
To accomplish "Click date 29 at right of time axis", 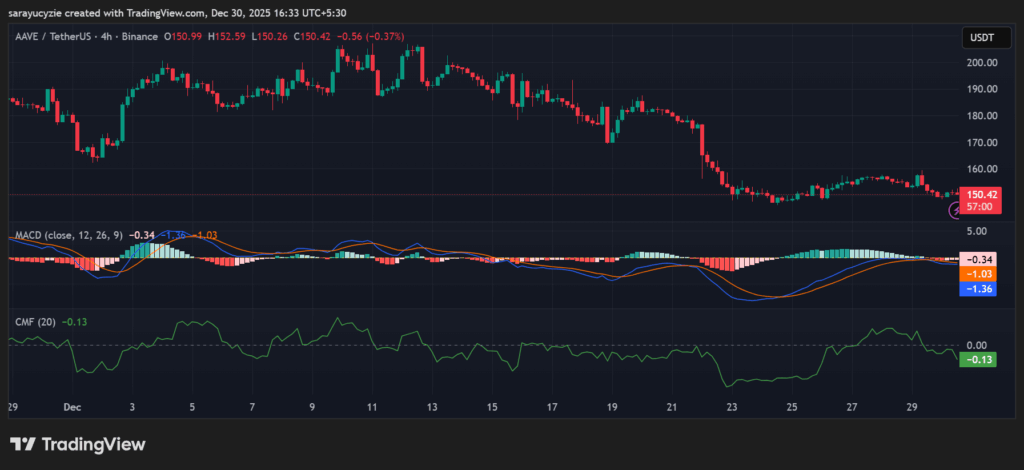I will [x=912, y=408].
